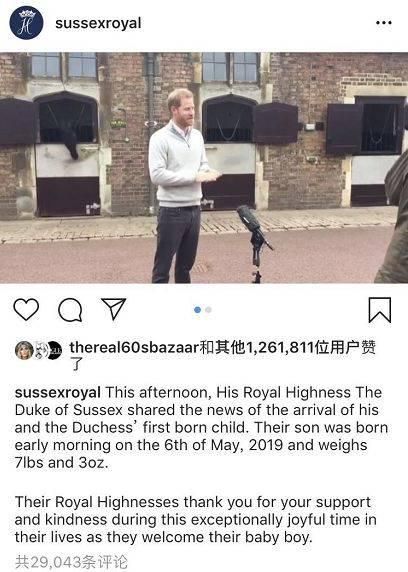This screenshot has height=572, width=408.
Task: Click sussexroyal username in the caption
Action: (x=58, y=393)
